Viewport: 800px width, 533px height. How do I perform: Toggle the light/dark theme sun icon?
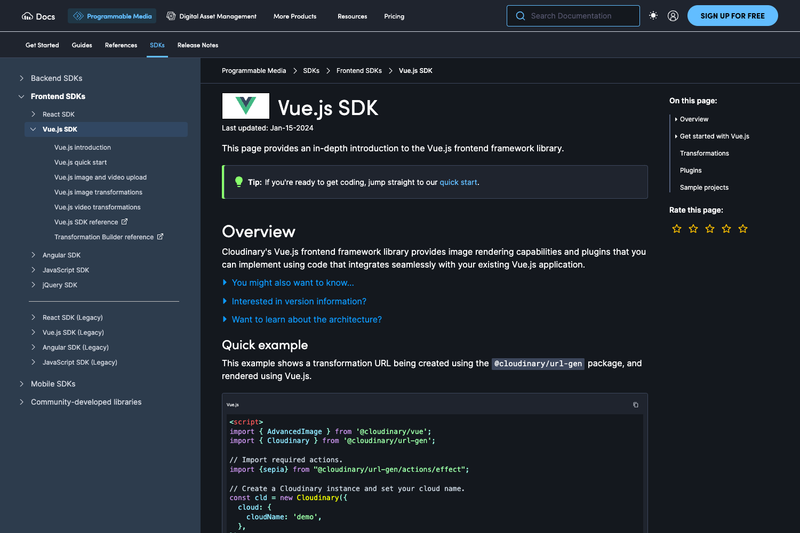tap(653, 16)
